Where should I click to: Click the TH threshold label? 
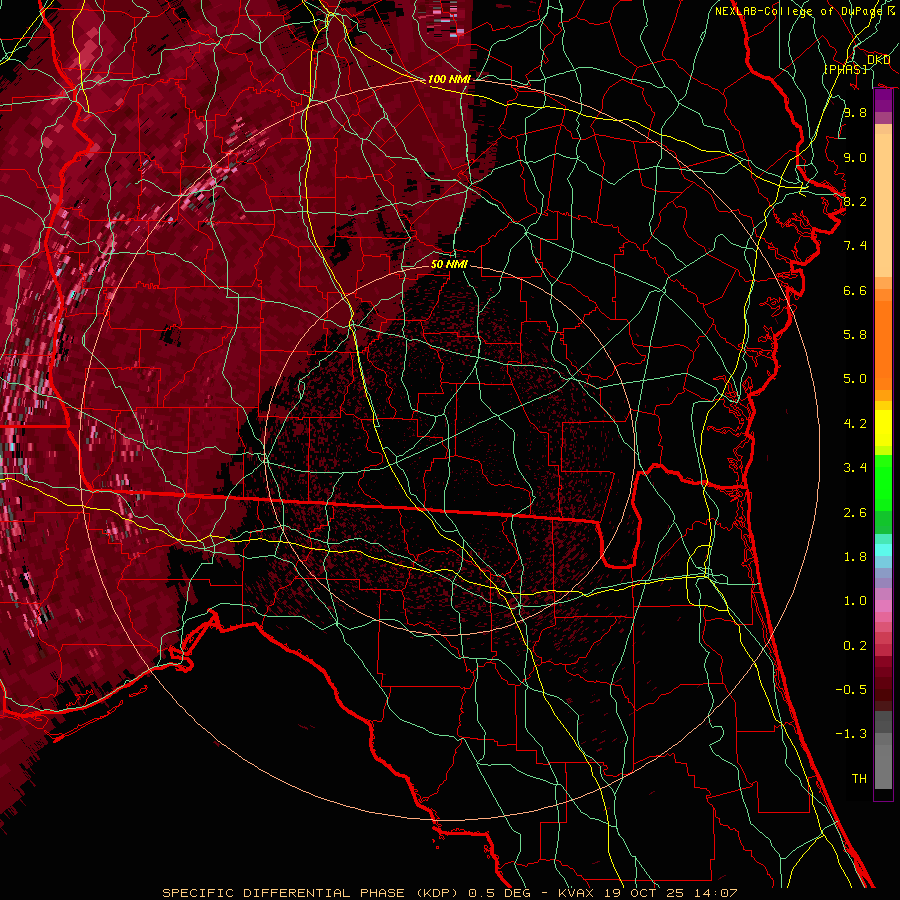click(x=859, y=779)
